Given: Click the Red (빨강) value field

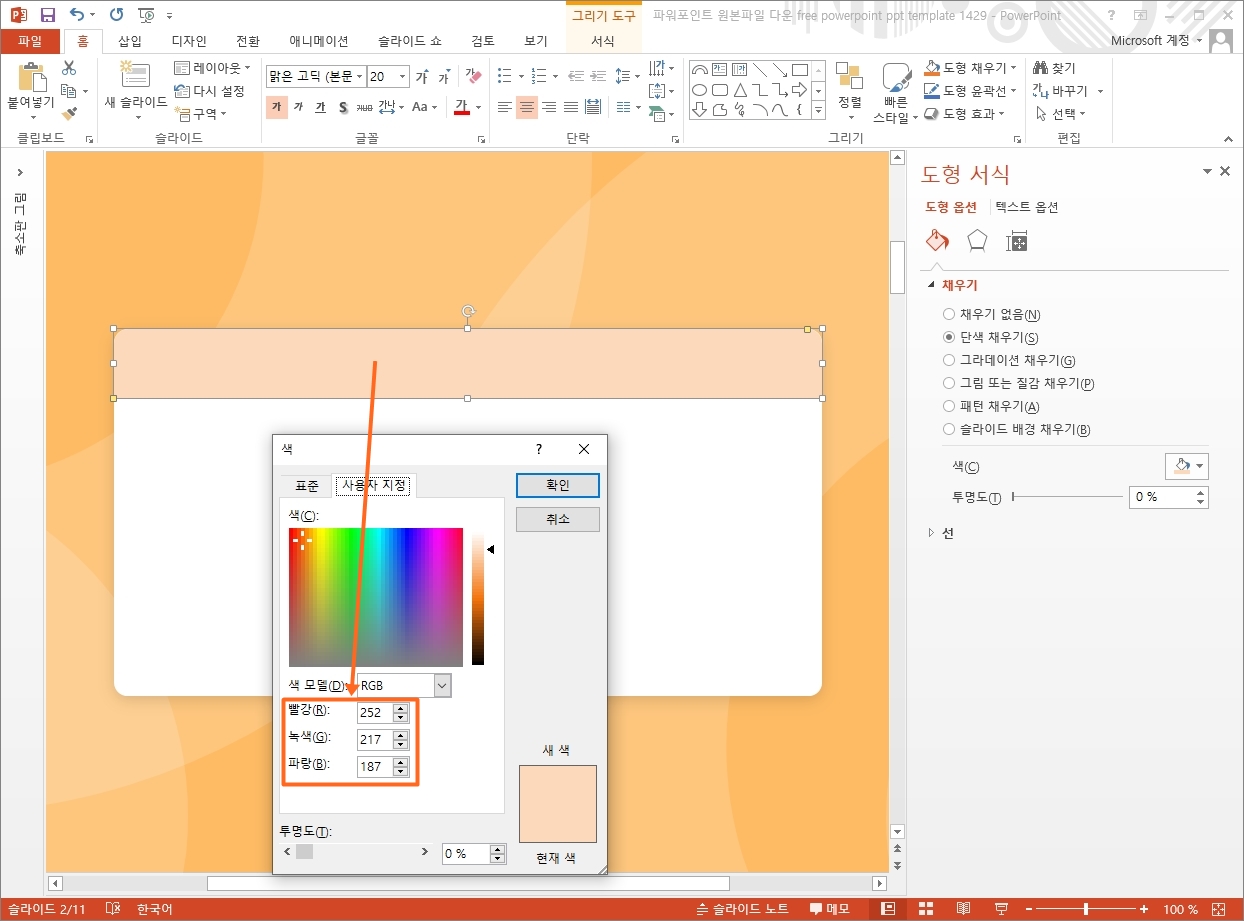Looking at the screenshot, I should 375,713.
